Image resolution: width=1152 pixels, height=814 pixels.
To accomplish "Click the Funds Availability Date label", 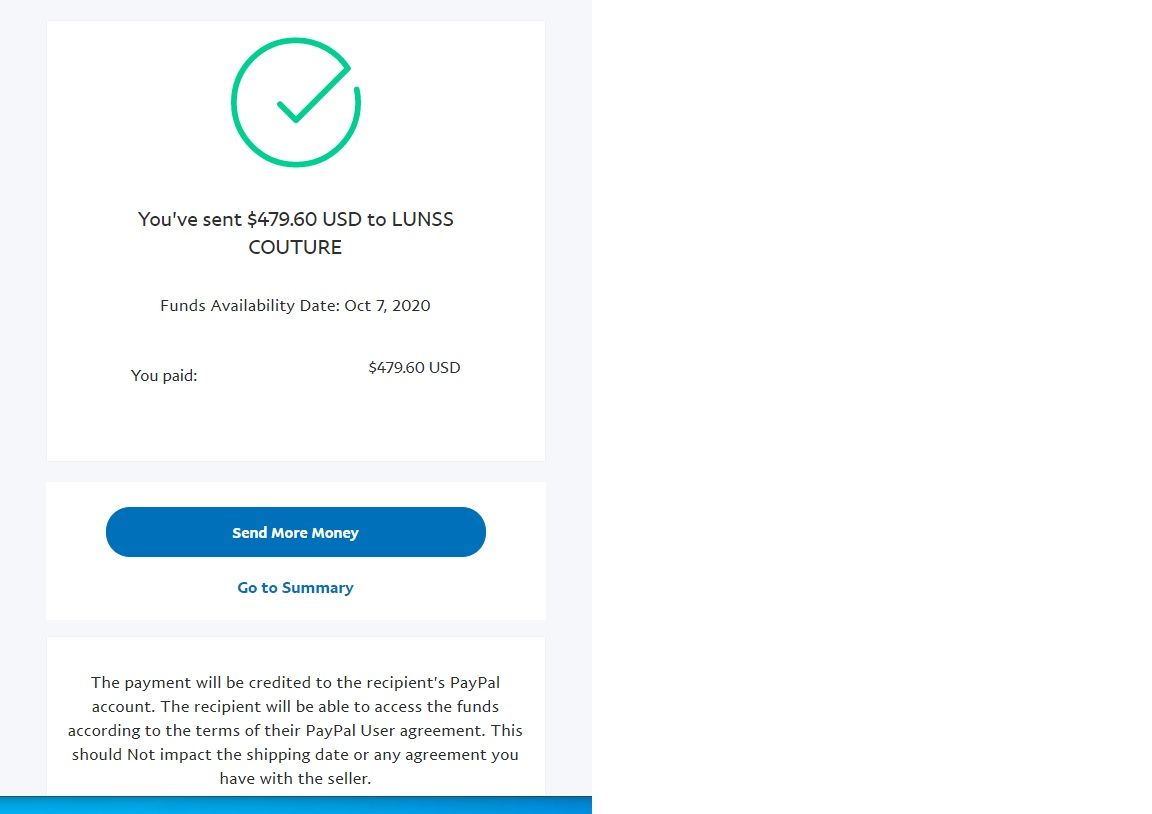I will (x=250, y=306).
